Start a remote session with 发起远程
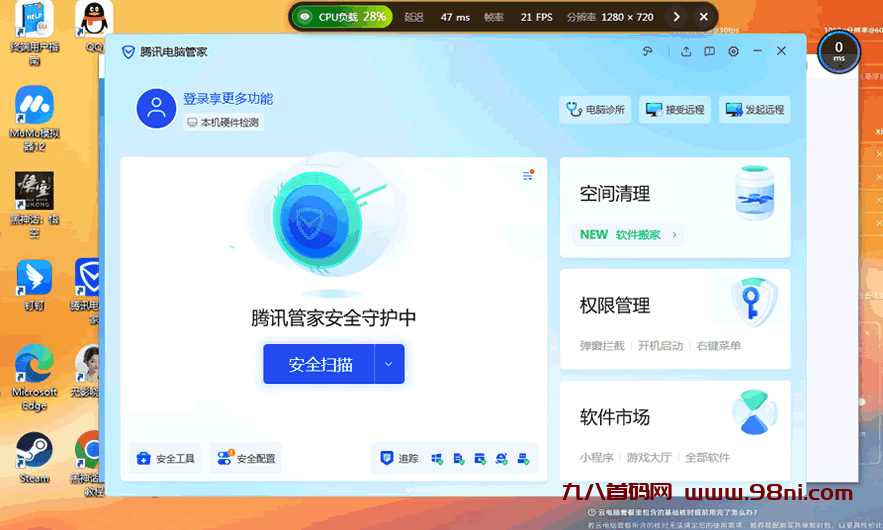 click(x=754, y=110)
